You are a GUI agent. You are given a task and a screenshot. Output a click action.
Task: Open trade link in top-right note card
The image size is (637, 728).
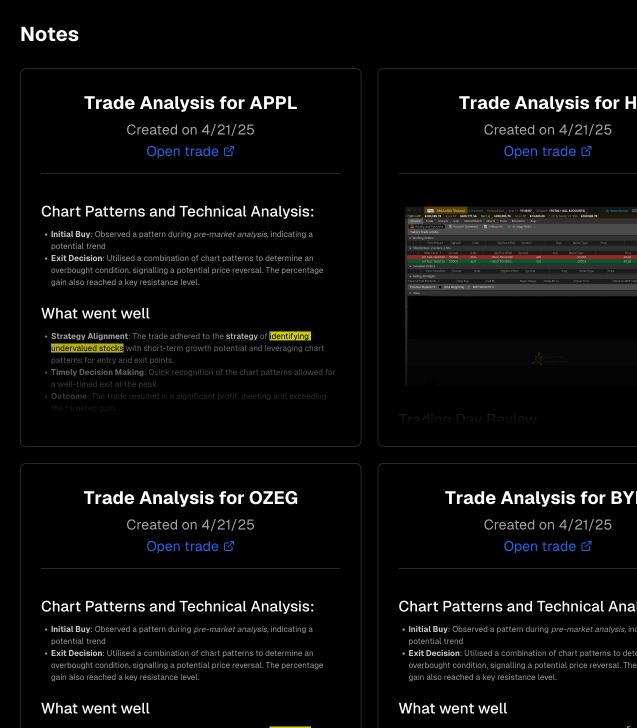tap(548, 151)
